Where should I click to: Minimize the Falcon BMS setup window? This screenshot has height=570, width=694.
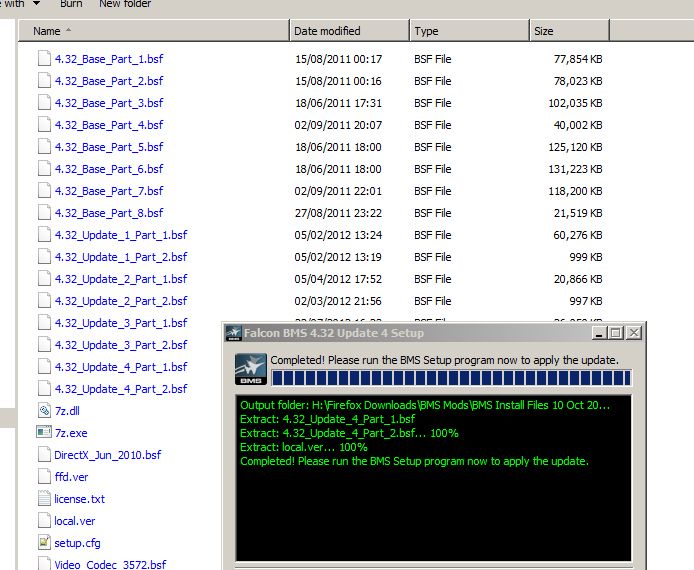click(599, 333)
